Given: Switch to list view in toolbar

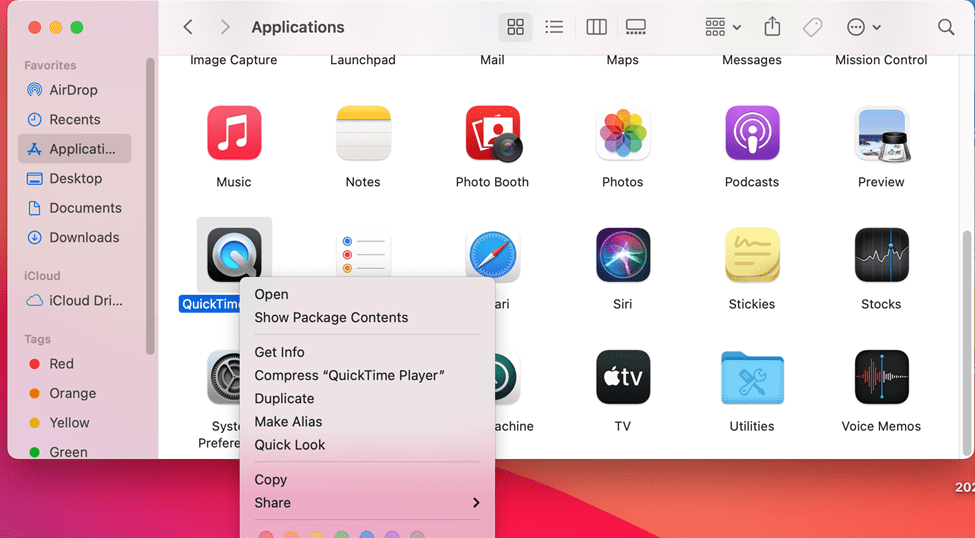Looking at the screenshot, I should [554, 27].
